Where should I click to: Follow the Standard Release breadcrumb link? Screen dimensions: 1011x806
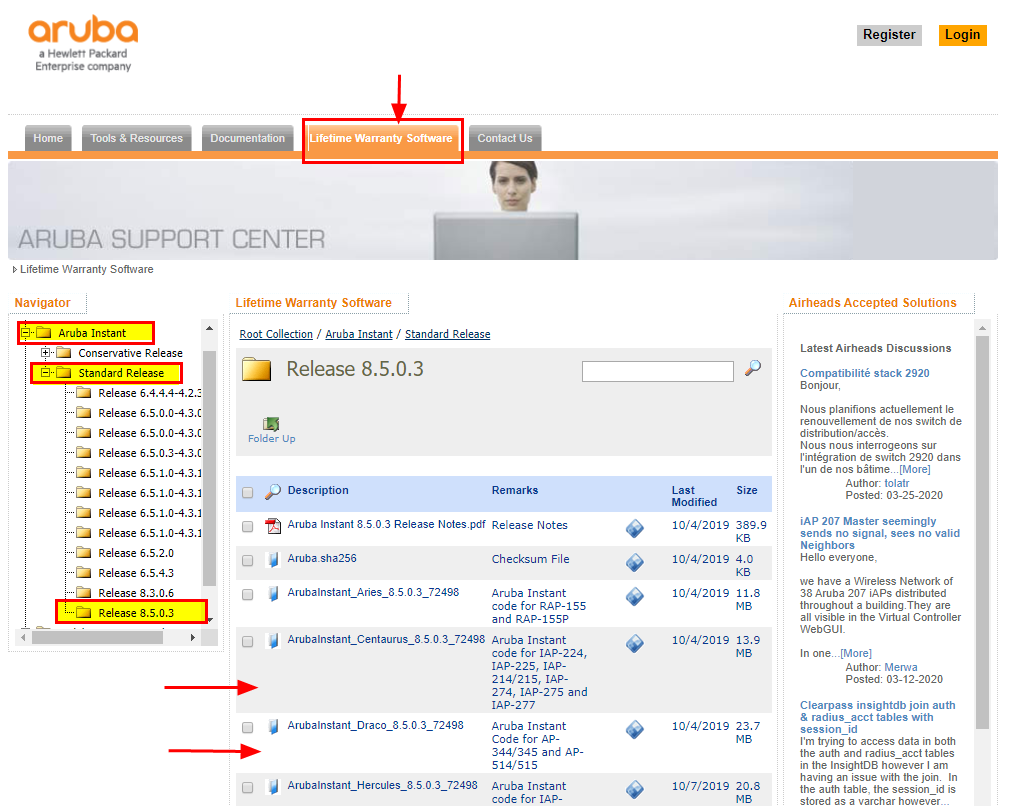tap(447, 334)
